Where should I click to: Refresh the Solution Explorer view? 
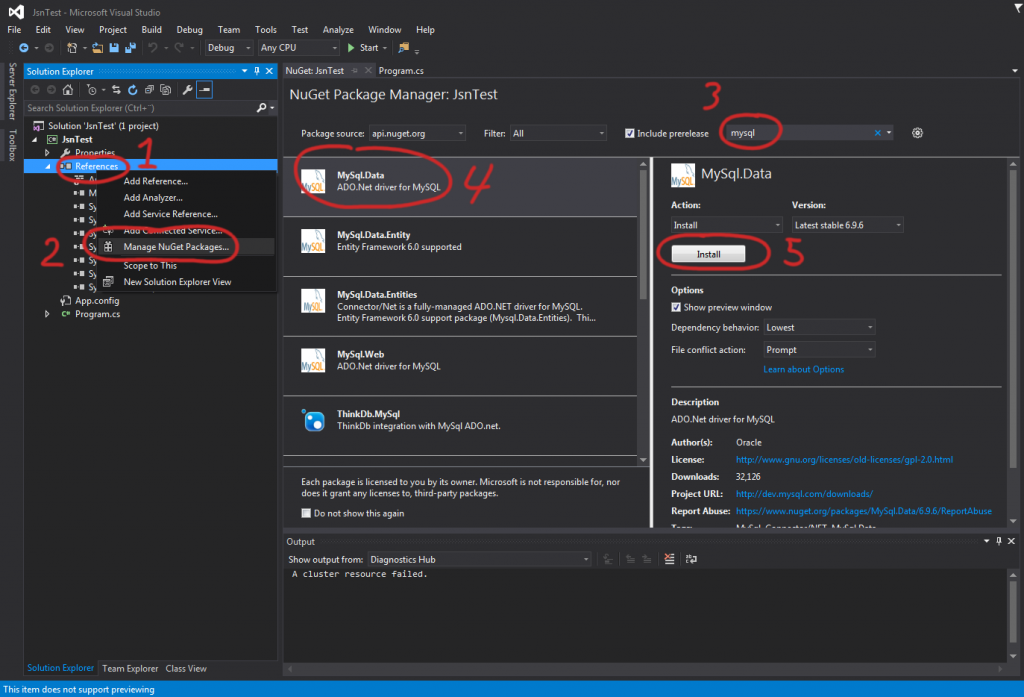click(134, 89)
